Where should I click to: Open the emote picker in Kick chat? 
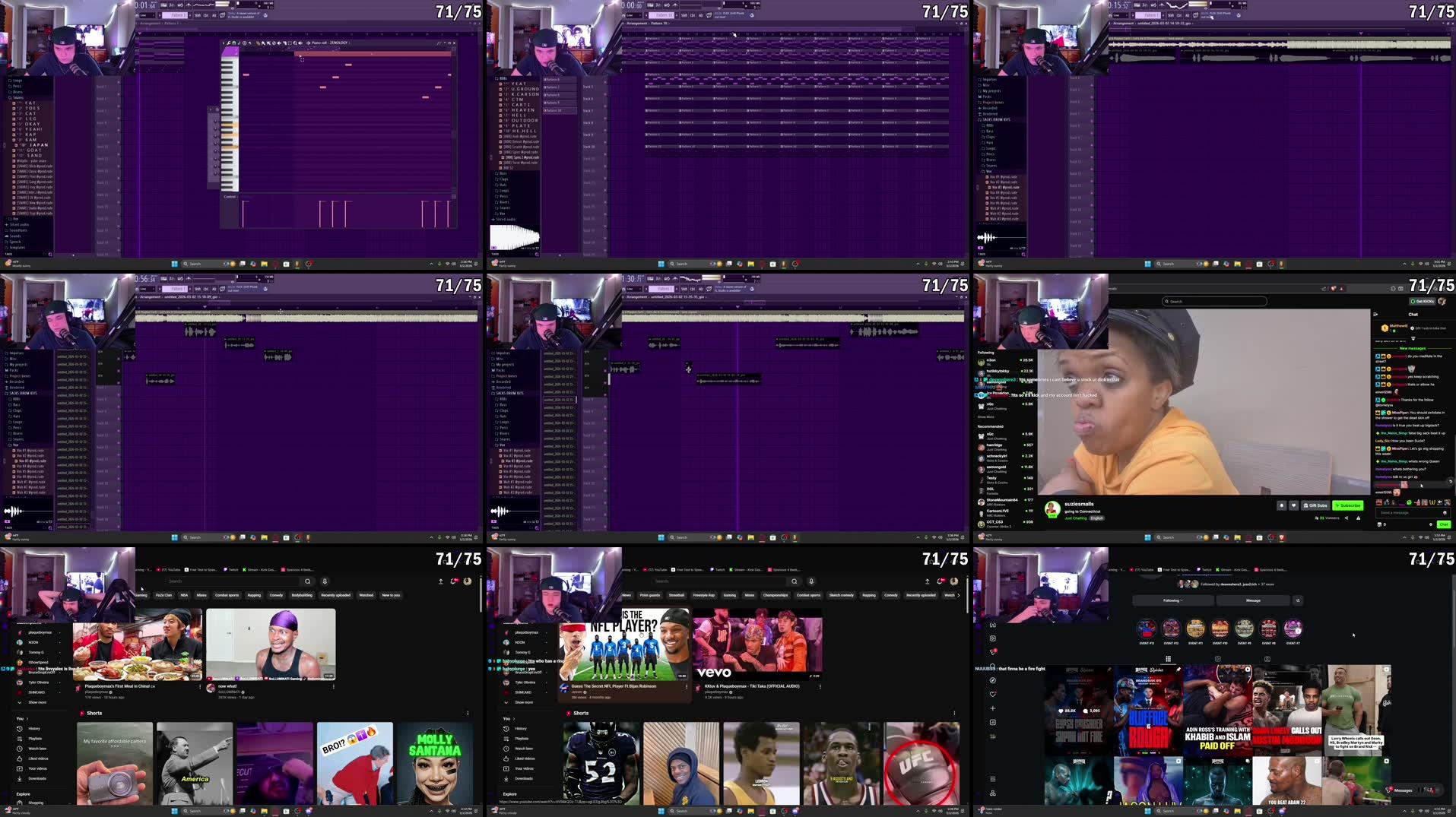(x=1445, y=513)
